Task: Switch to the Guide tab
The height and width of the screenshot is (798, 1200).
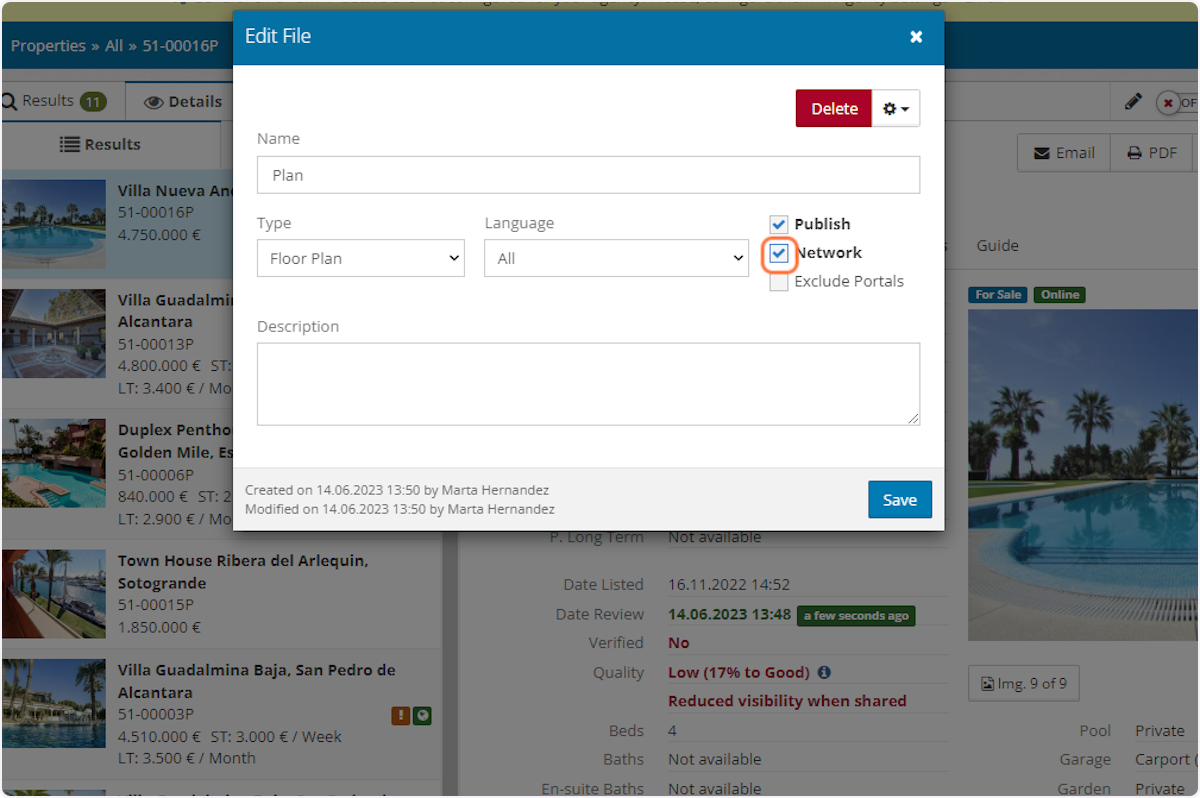Action: click(x=1000, y=245)
